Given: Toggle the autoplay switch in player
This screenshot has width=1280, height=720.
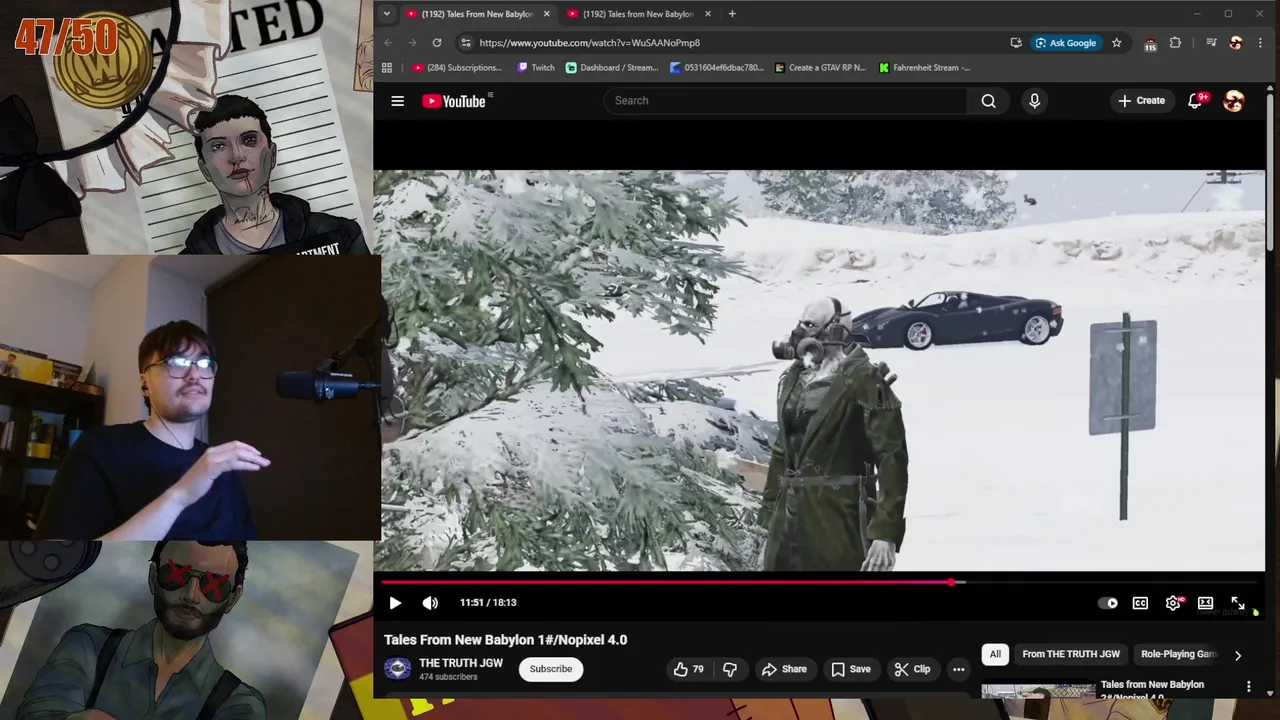Looking at the screenshot, I should click(1107, 603).
